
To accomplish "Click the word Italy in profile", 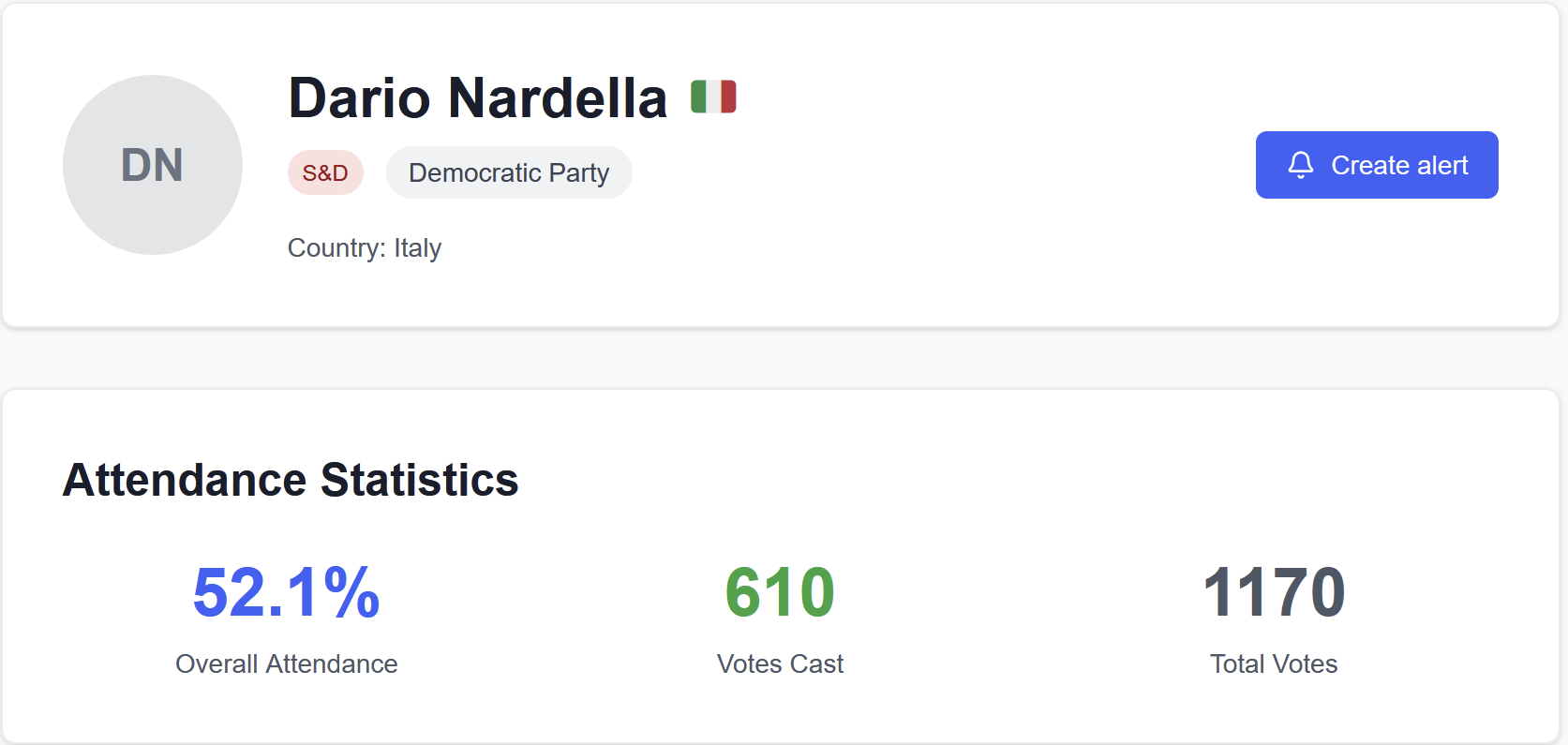I will pos(417,247).
